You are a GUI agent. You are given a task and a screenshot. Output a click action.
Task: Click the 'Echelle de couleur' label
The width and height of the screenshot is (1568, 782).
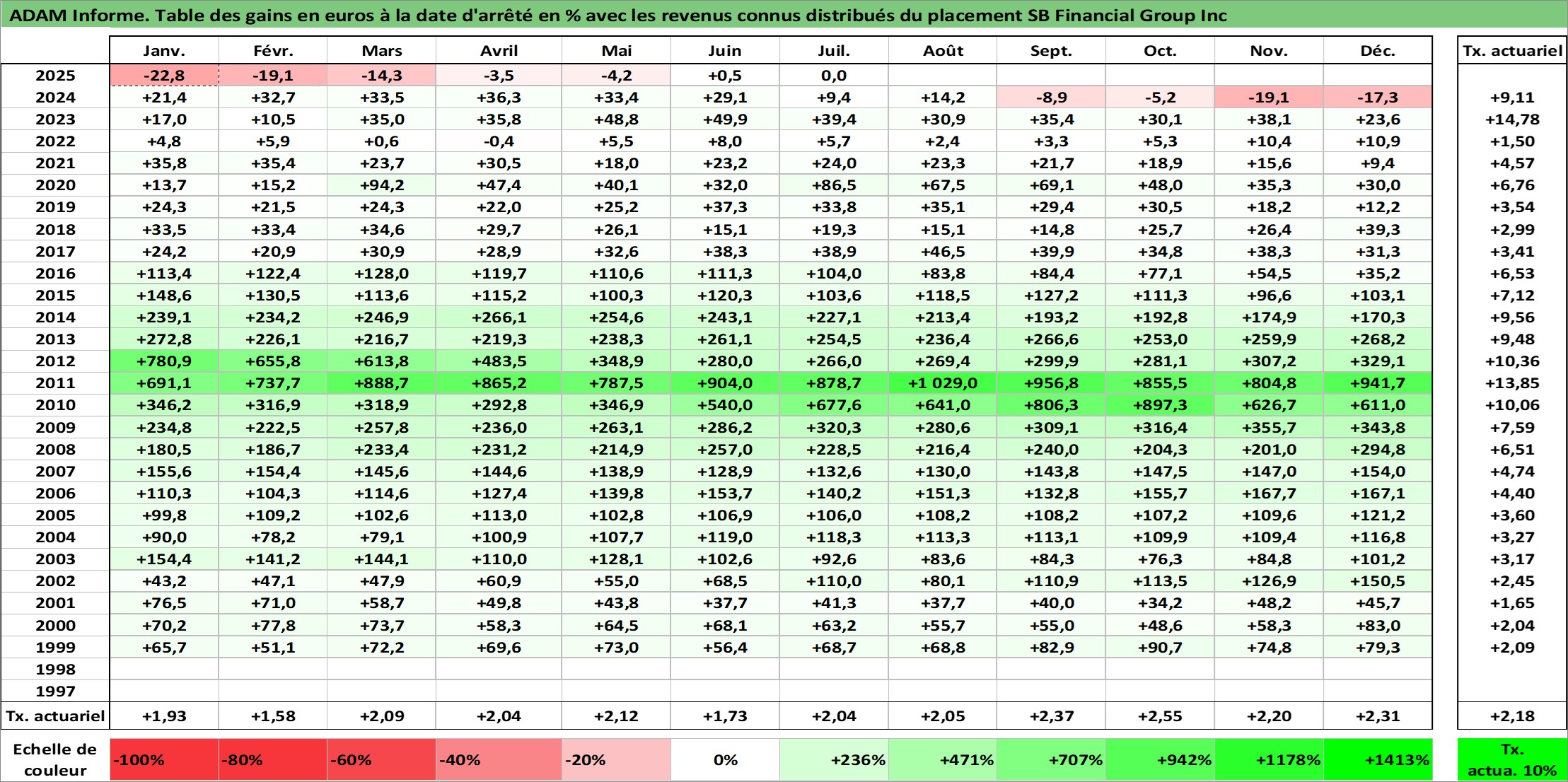pos(55,759)
